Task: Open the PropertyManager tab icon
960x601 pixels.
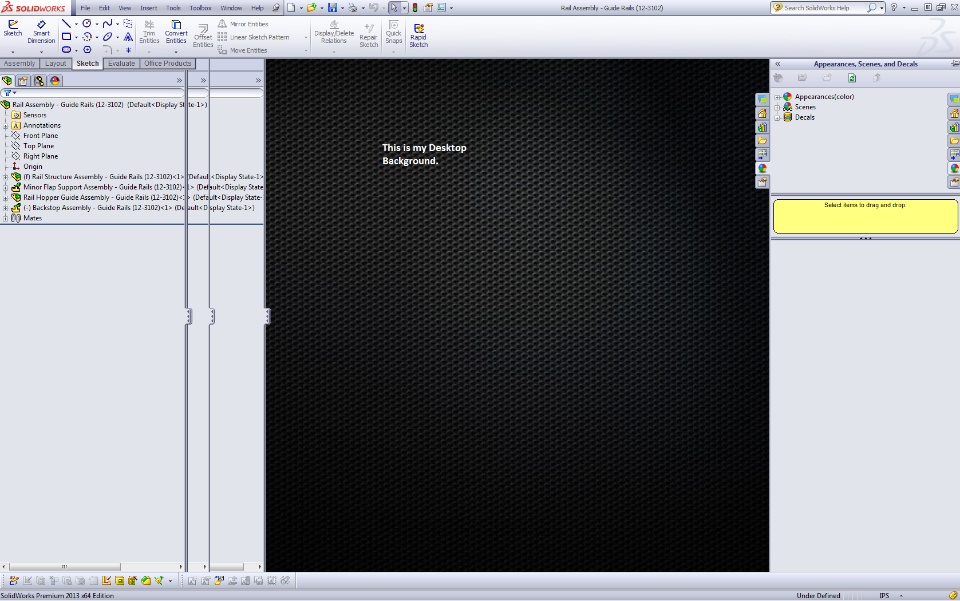Action: [23, 80]
